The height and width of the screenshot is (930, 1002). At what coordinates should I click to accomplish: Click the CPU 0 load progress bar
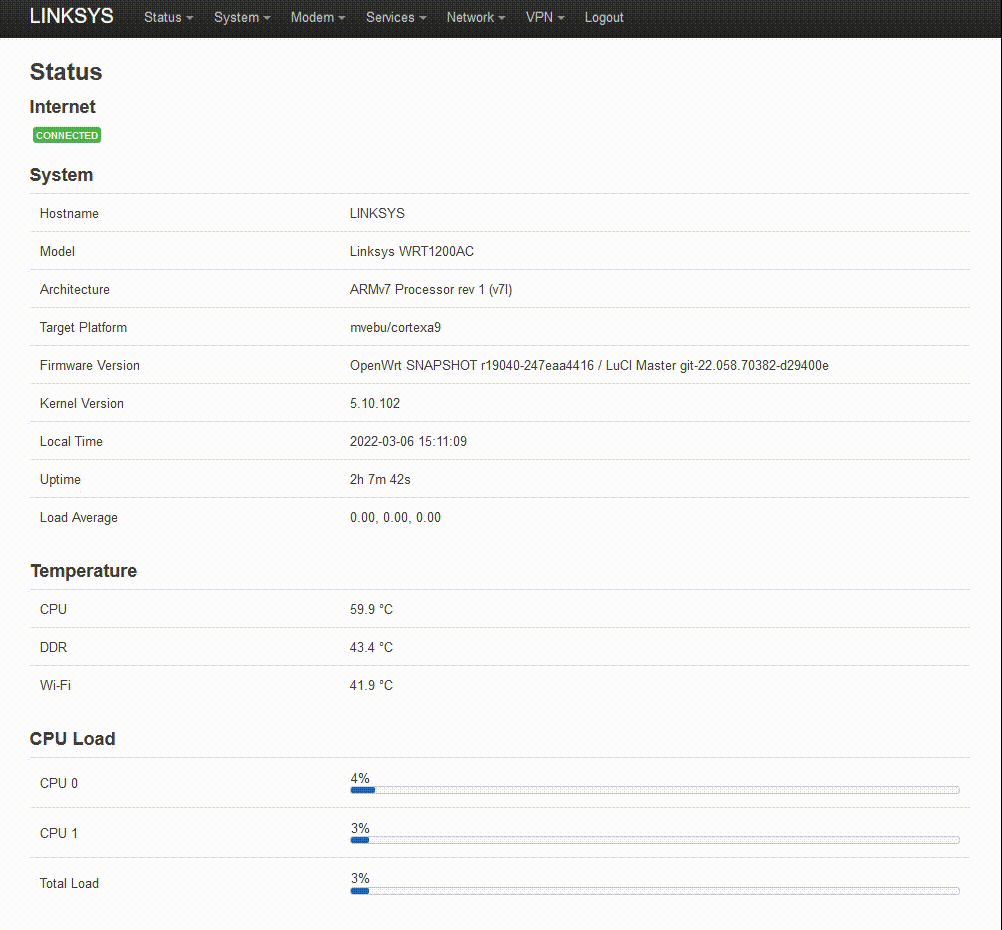click(x=655, y=790)
